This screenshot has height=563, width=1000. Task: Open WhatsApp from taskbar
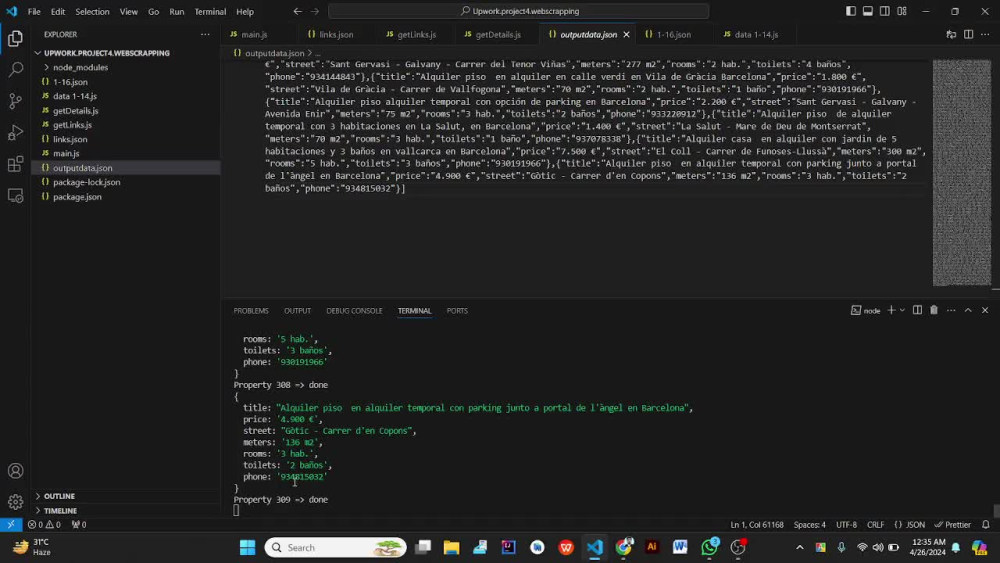click(709, 547)
